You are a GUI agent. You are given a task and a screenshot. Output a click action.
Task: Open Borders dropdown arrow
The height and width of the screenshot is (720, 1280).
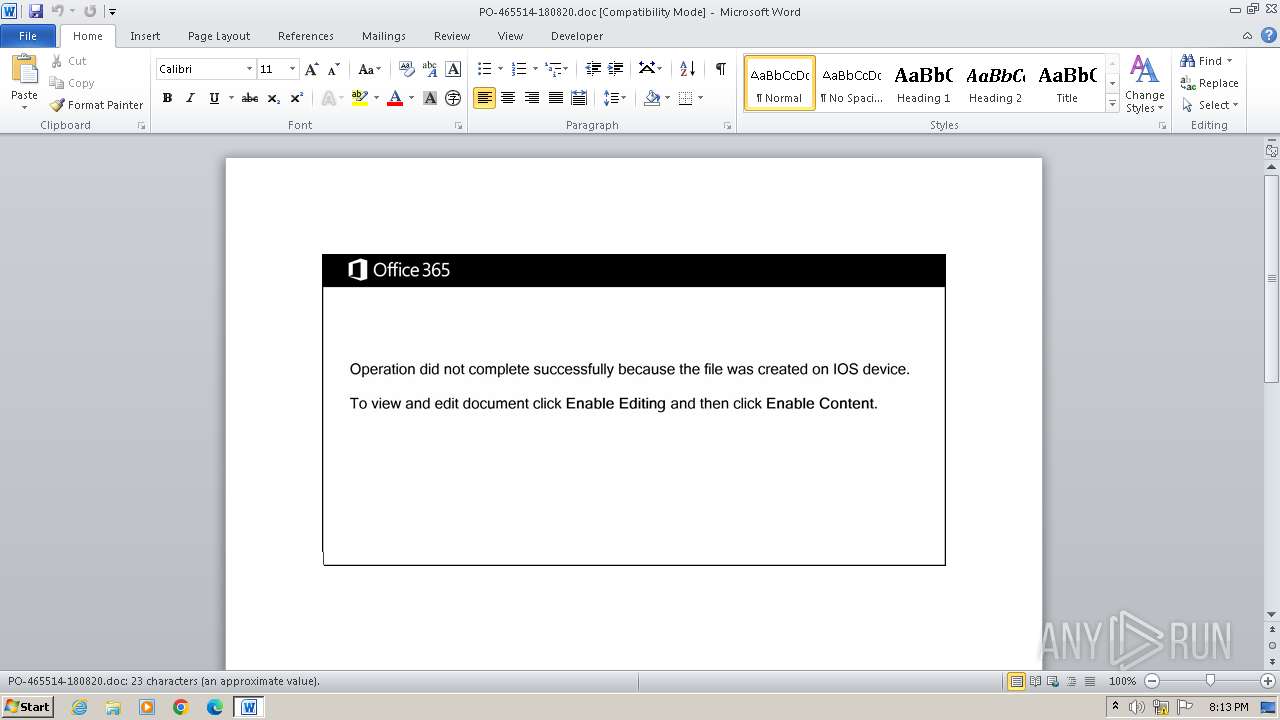700,98
